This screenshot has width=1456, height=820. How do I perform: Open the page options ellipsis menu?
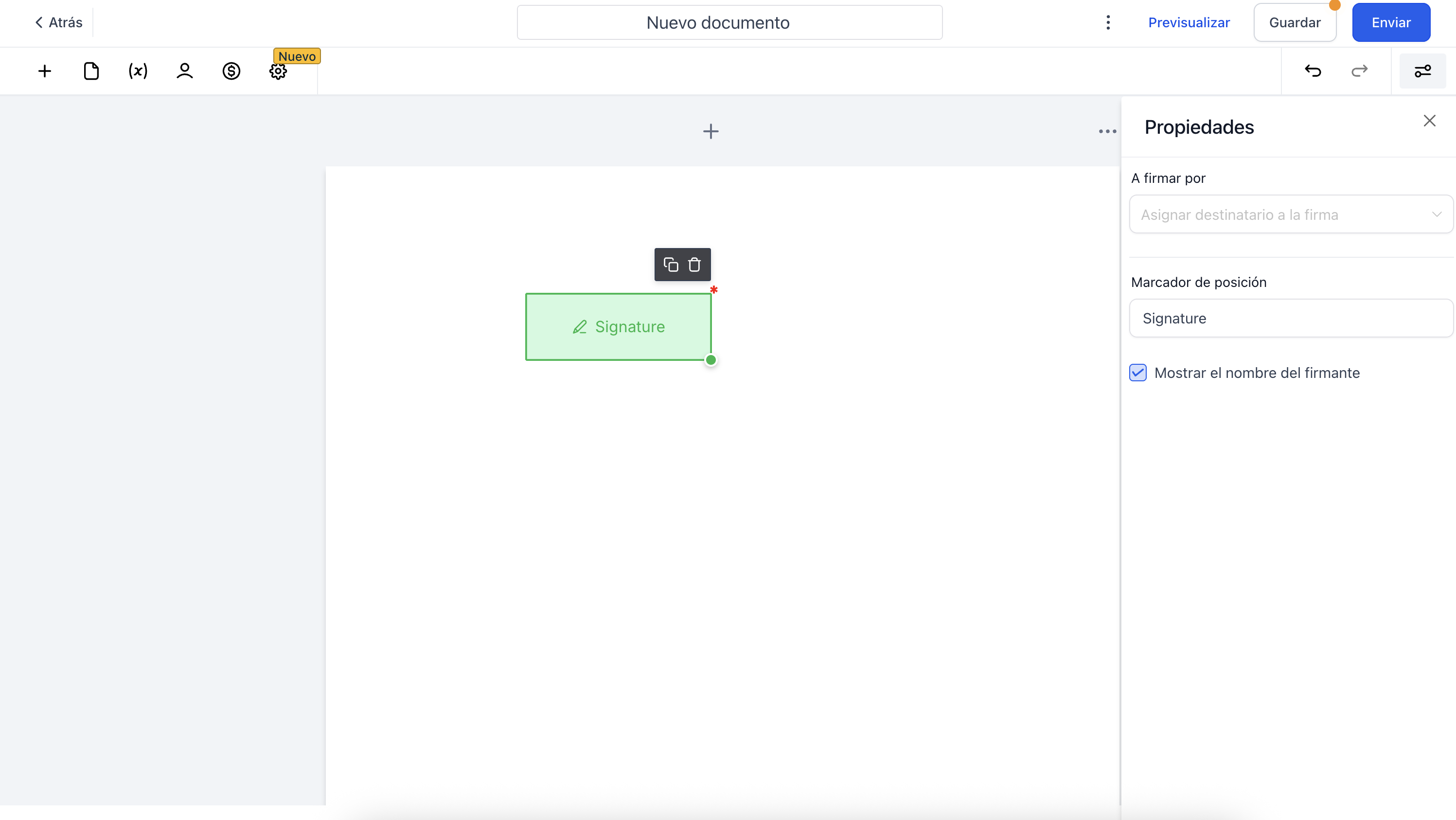click(x=1107, y=132)
